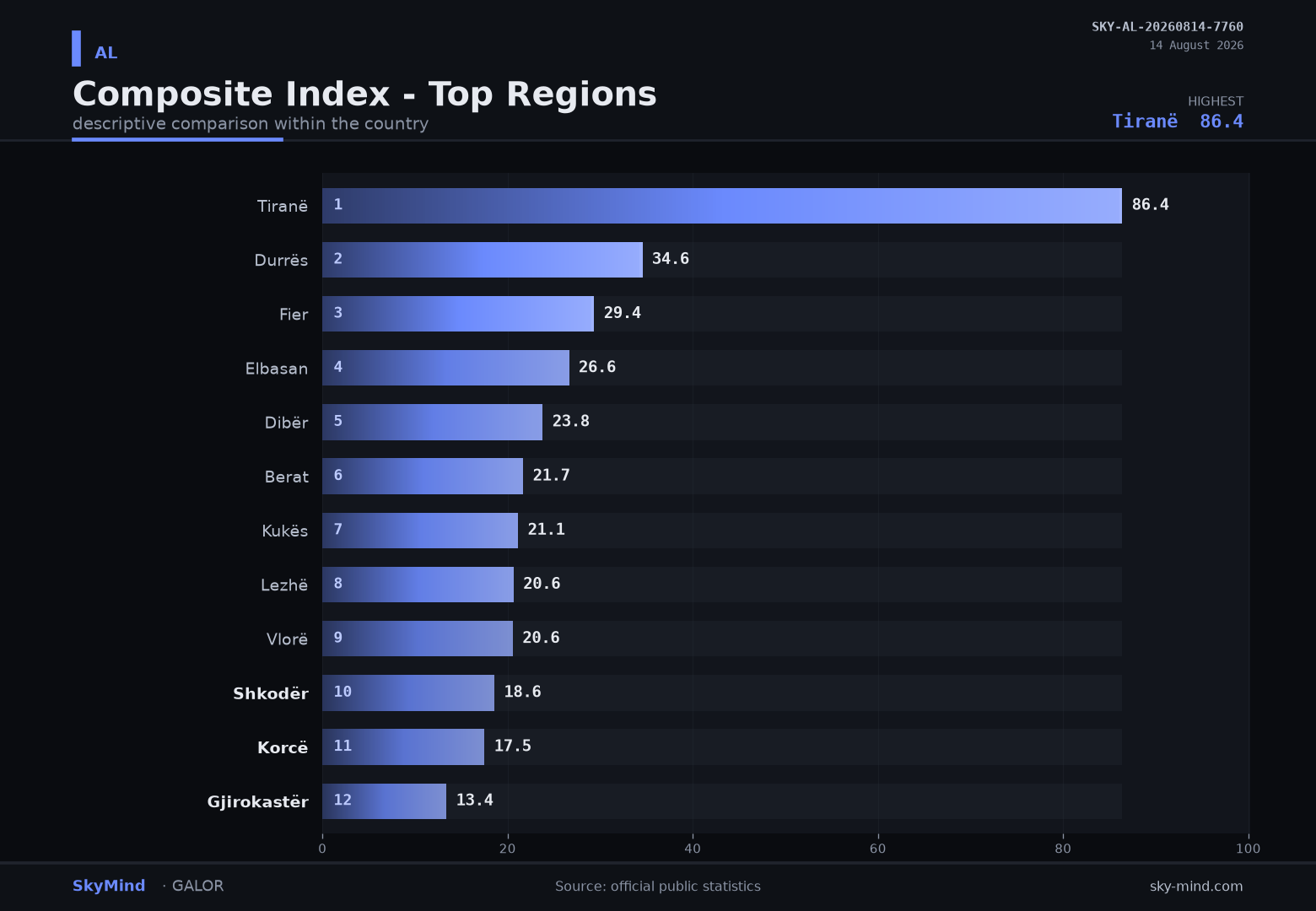Click rank number 4 inside the Elbasan bar
This screenshot has width=1316, height=911.
pyautogui.click(x=338, y=366)
